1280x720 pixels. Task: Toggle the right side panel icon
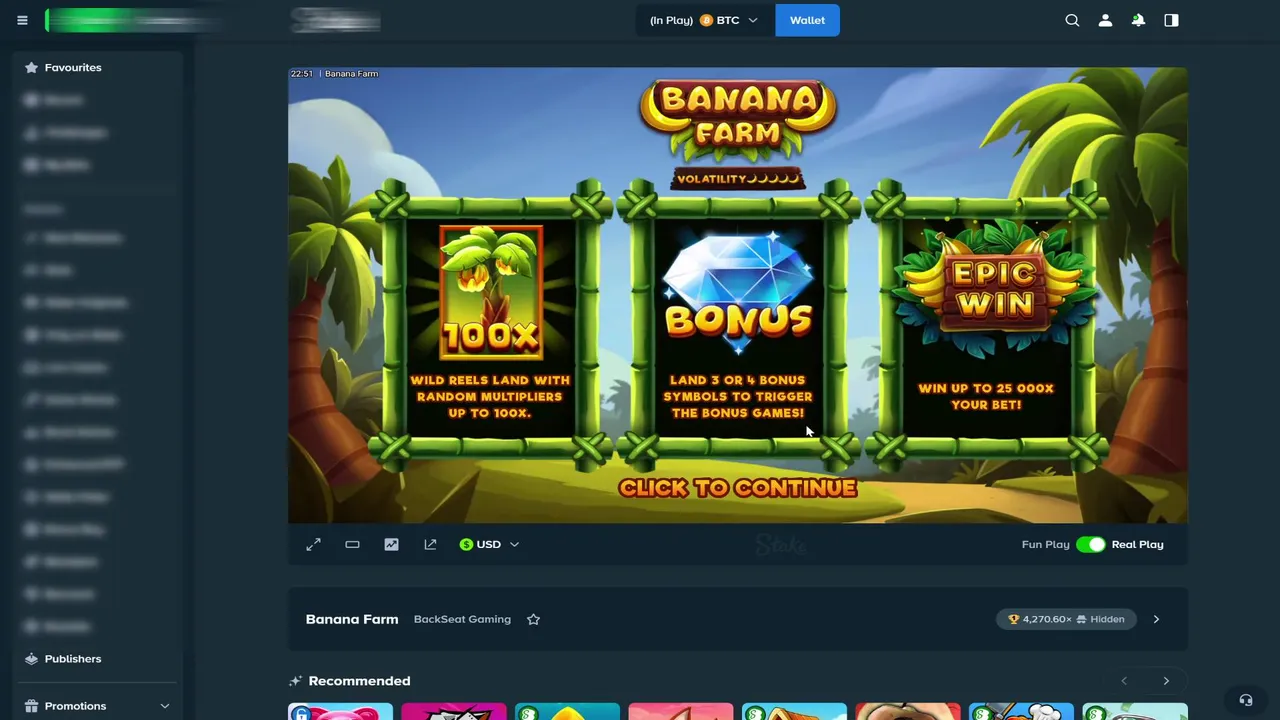tap(1171, 20)
